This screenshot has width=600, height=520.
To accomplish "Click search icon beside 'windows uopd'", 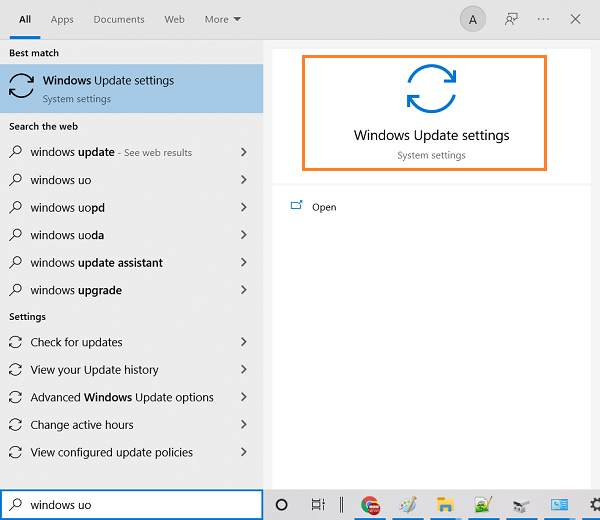I will point(15,207).
